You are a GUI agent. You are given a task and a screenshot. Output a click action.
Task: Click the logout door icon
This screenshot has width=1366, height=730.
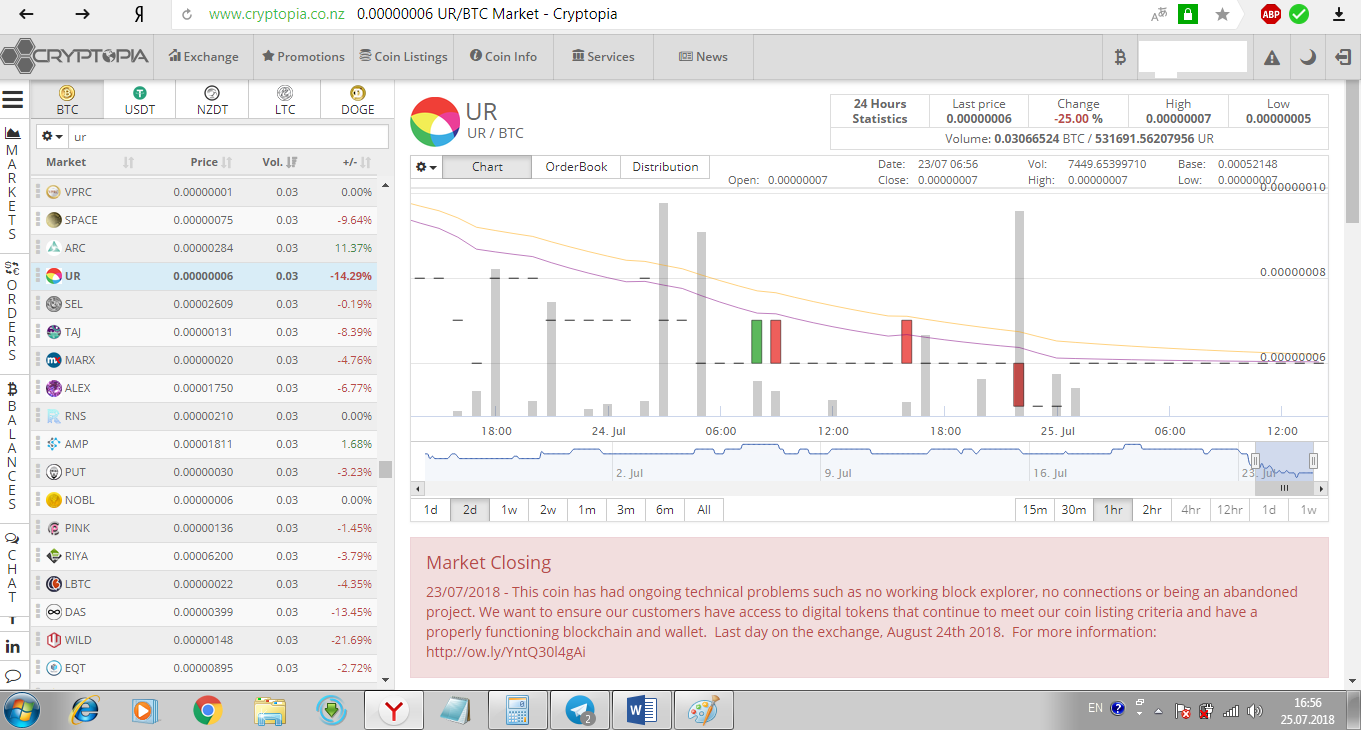[x=1343, y=57]
